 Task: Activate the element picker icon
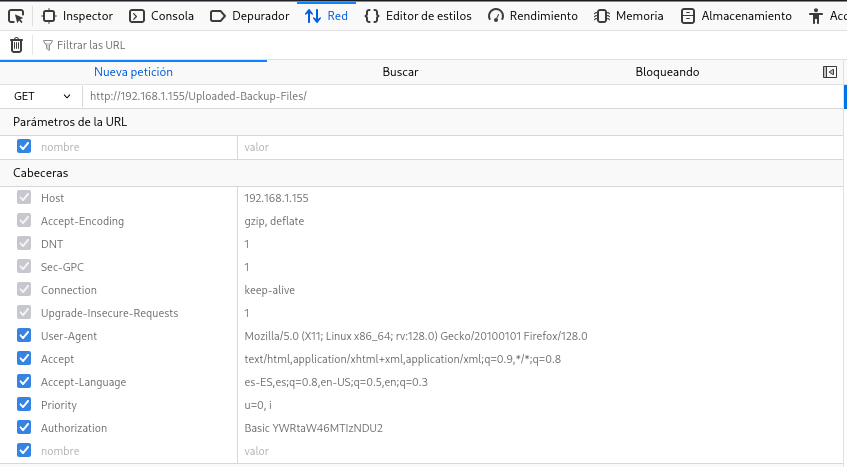(16, 16)
